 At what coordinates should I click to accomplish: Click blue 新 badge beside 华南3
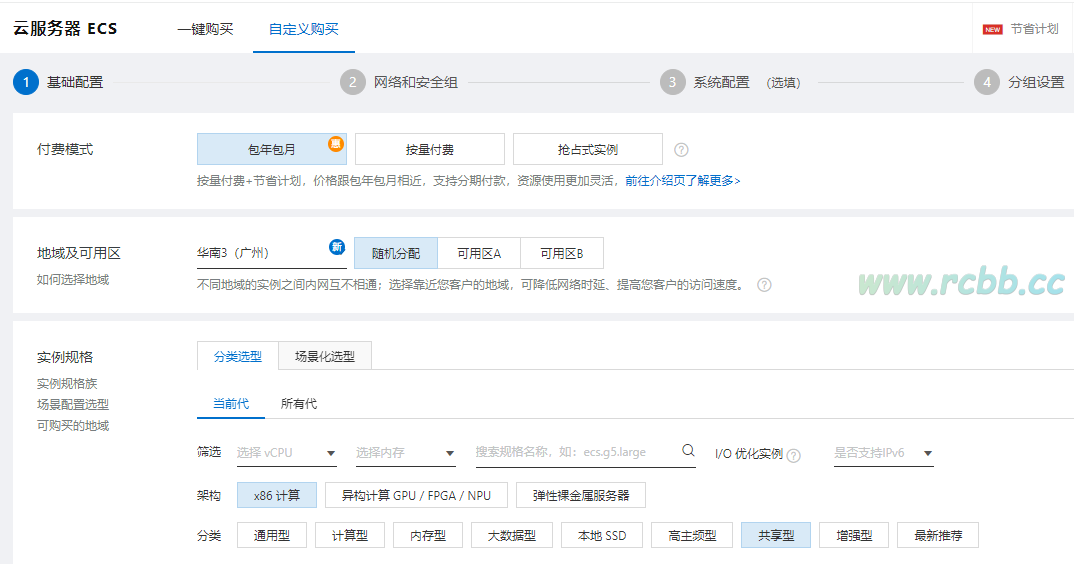(337, 247)
